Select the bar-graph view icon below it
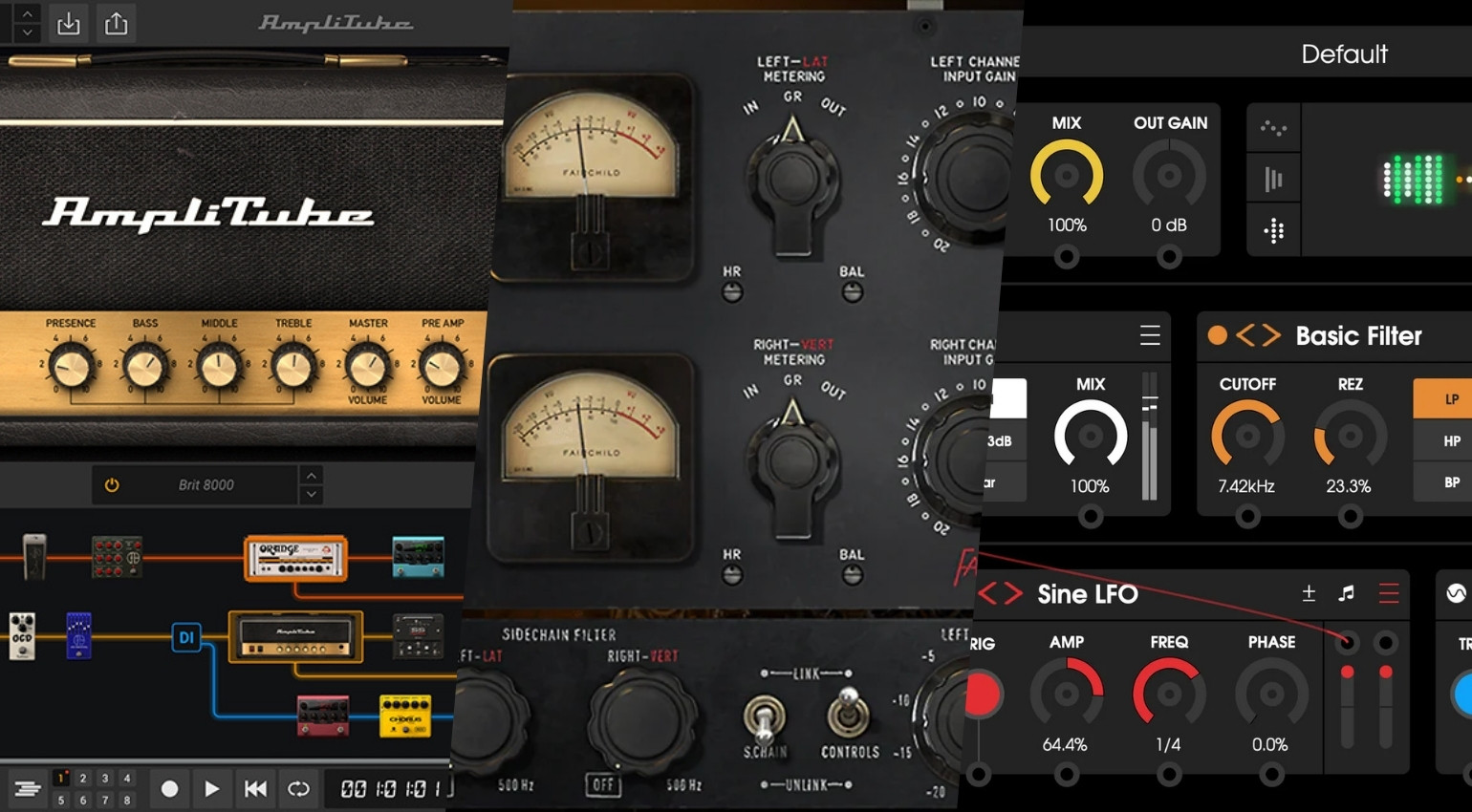Image resolution: width=1472 pixels, height=812 pixels. click(1272, 179)
